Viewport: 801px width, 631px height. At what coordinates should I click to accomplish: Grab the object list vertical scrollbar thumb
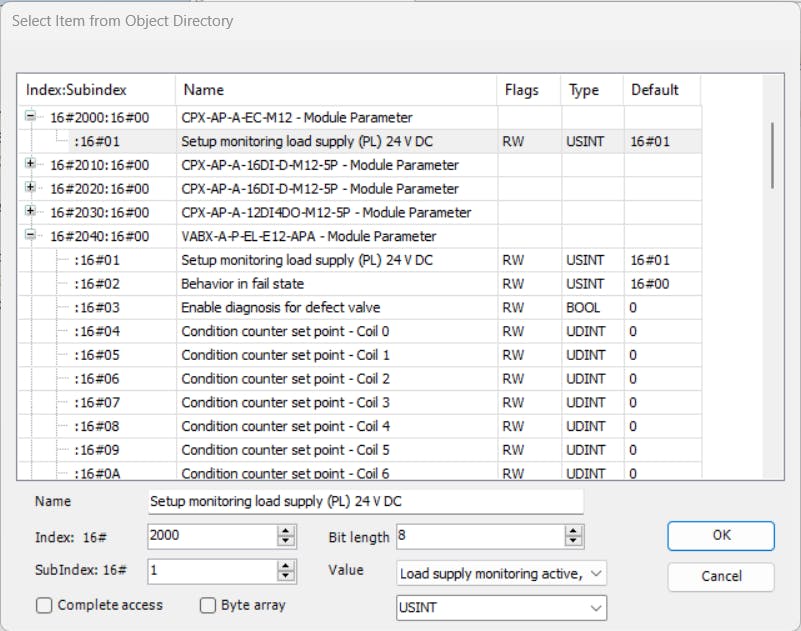[x=772, y=155]
